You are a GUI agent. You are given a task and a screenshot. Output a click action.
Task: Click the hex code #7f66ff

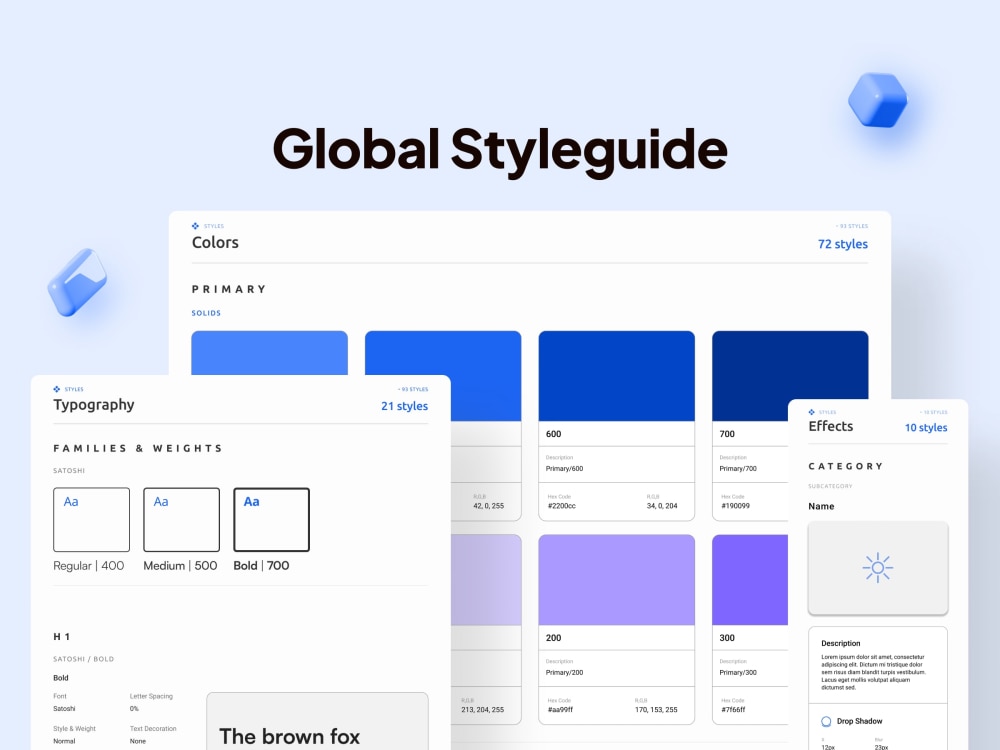733,709
